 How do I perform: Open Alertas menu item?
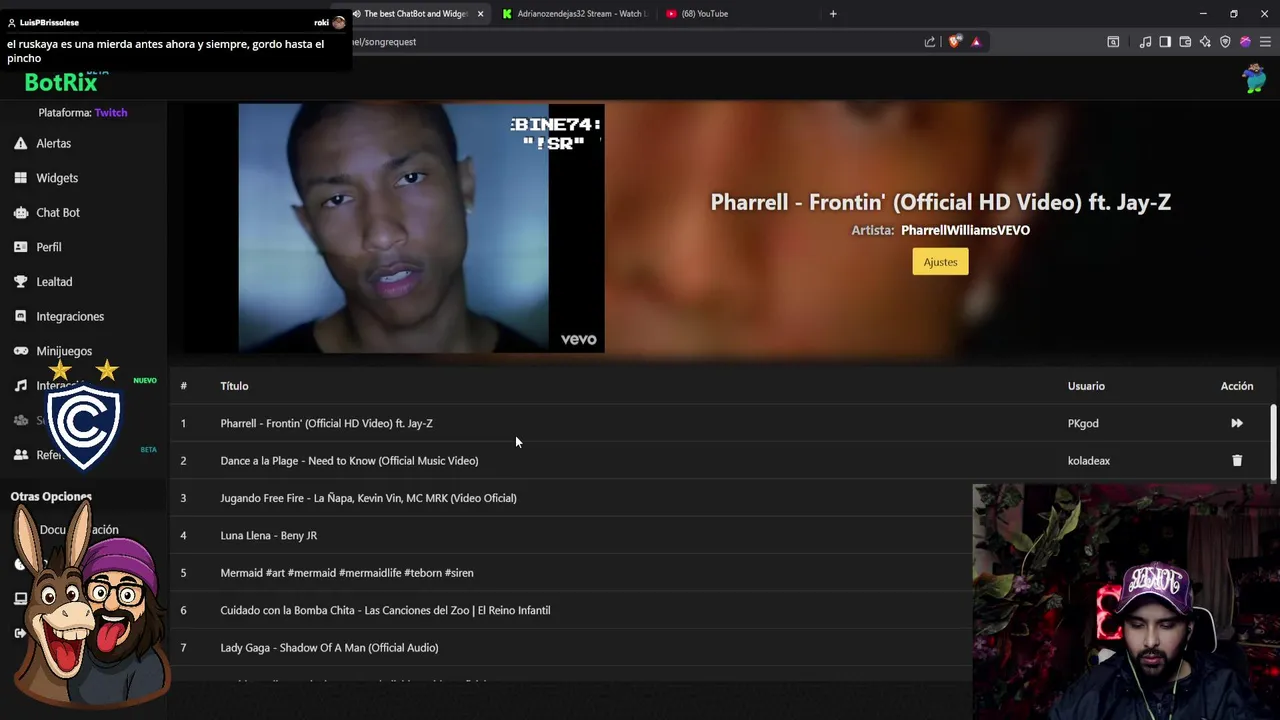point(54,144)
